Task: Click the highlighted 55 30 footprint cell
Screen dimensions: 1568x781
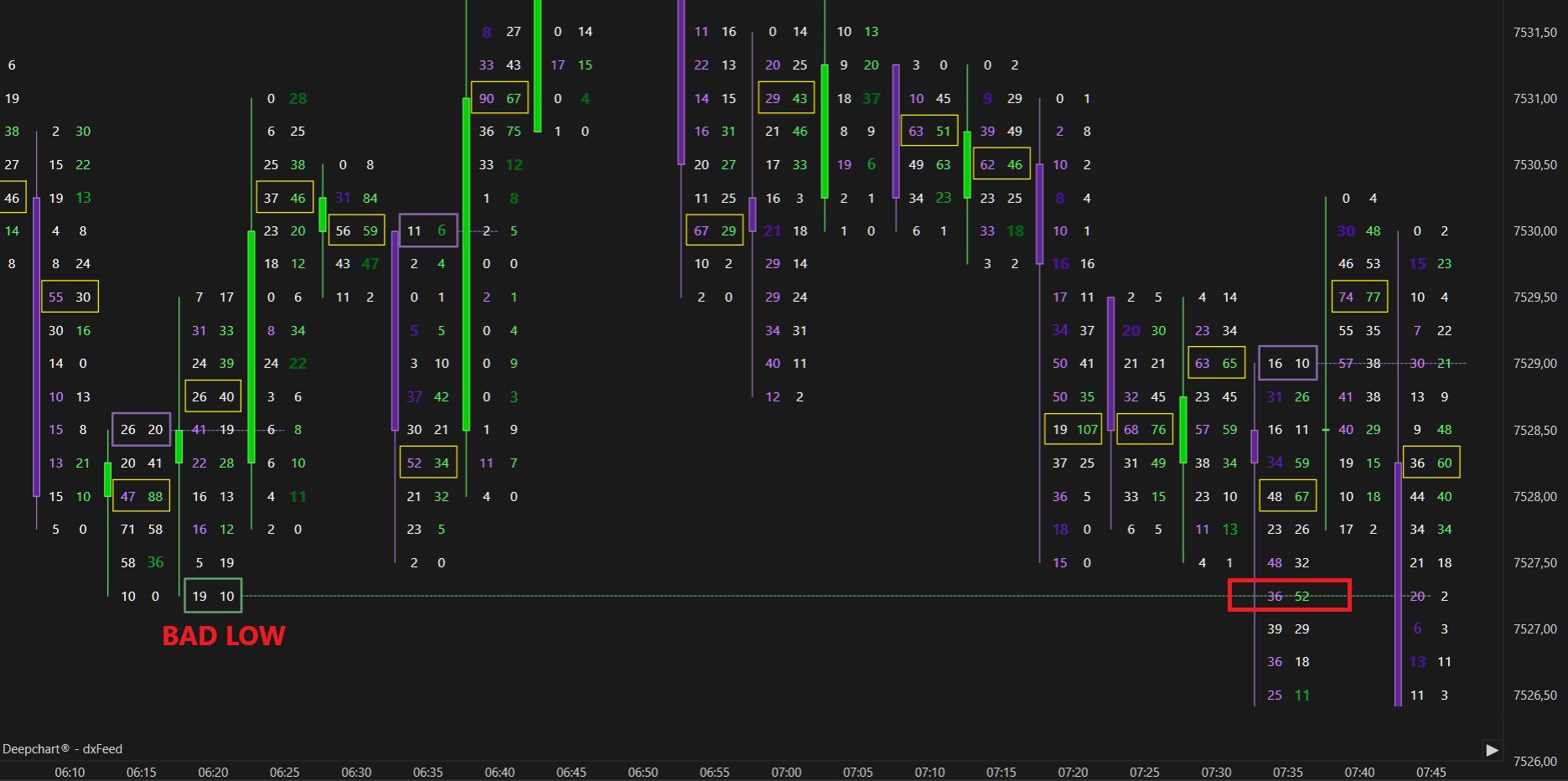Action: (70, 297)
